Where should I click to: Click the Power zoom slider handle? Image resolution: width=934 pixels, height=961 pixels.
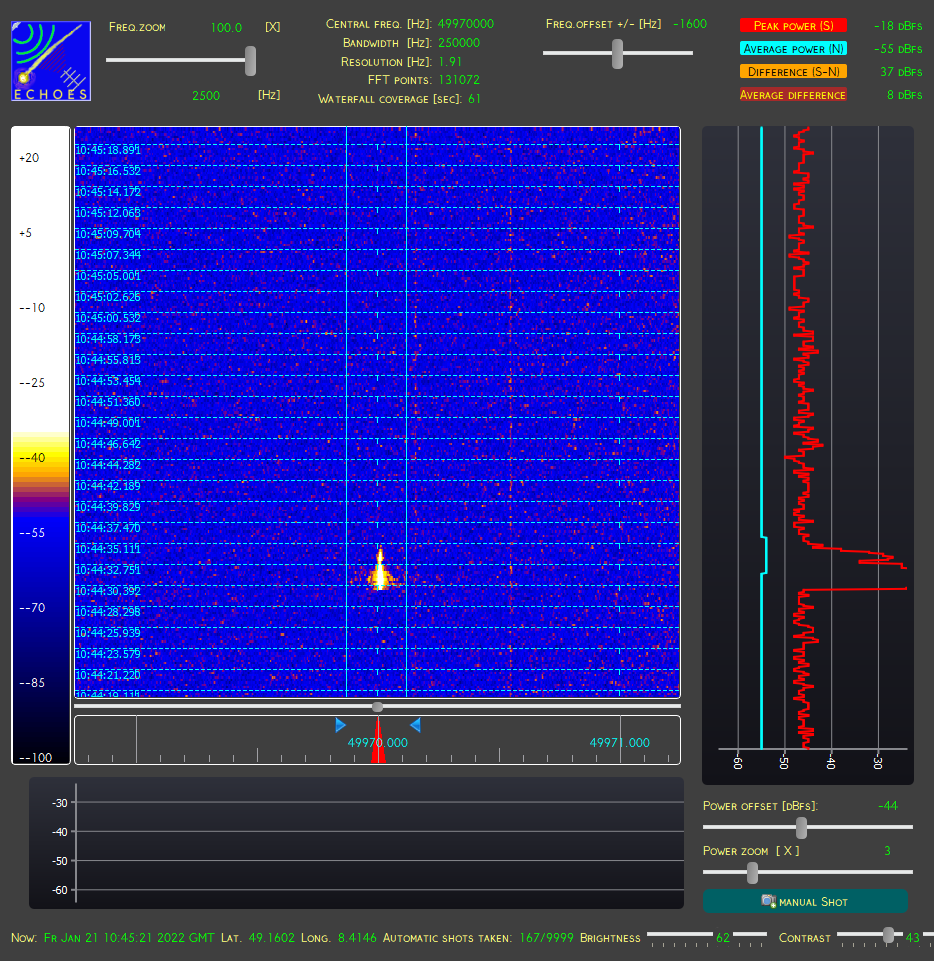click(753, 873)
